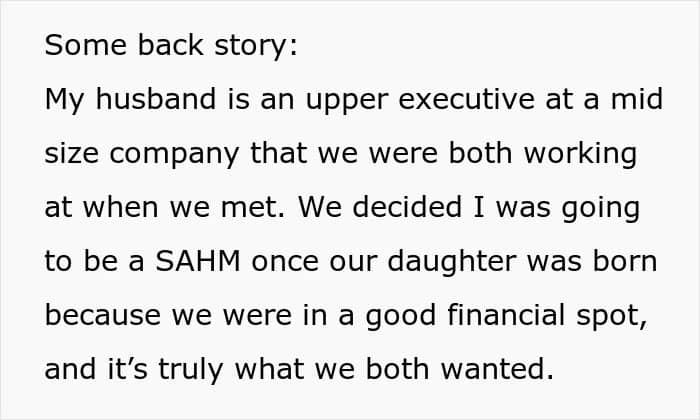This screenshot has height=420, width=700.
Task: Click the word 'size' starting the third line
Action: coord(71,153)
